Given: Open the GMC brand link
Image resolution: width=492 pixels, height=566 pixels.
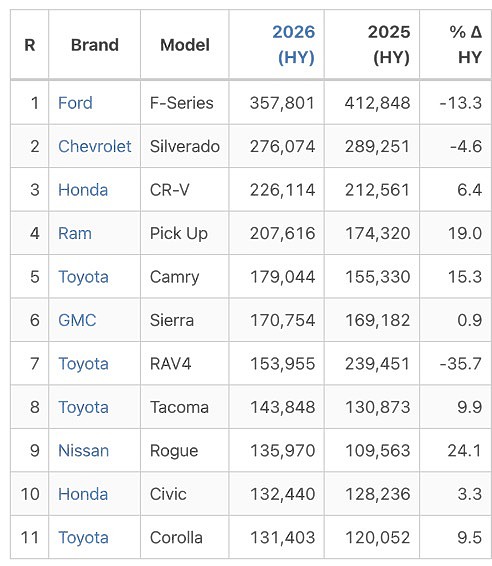Looking at the screenshot, I should [77, 320].
